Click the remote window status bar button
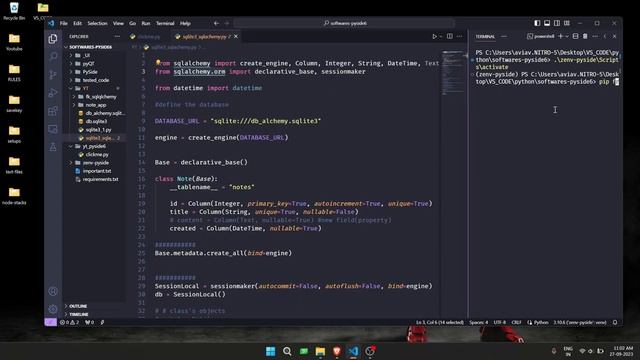Screen dimensions: 640x360 [50, 322]
